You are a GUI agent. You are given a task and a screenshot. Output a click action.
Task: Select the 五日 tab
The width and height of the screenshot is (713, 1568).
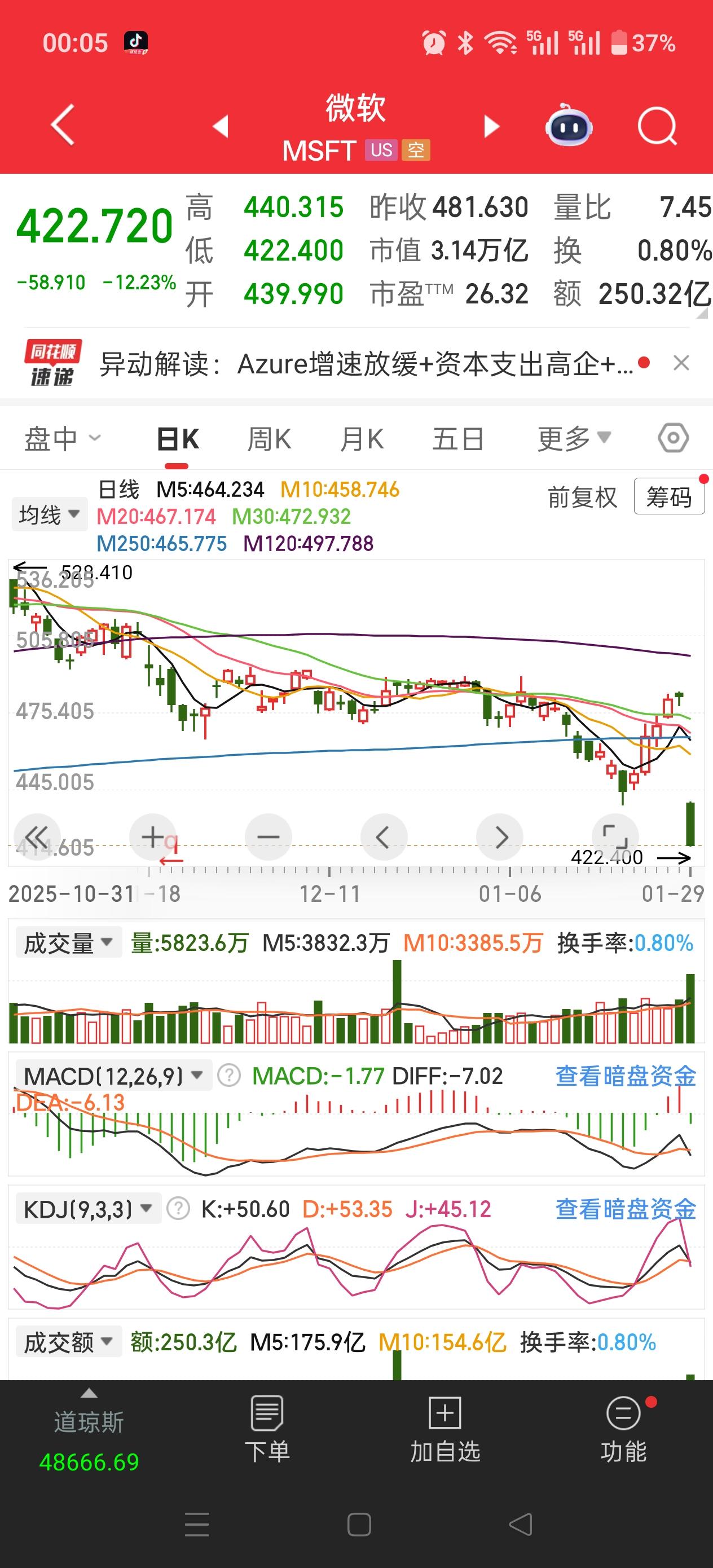[x=458, y=439]
